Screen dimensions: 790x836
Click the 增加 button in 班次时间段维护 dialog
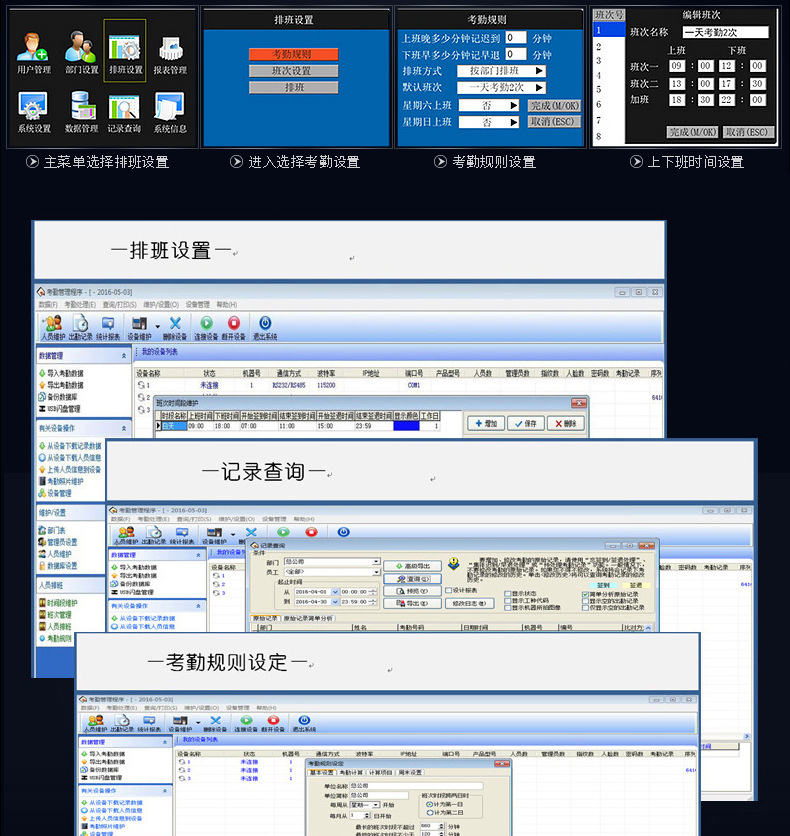[x=486, y=423]
